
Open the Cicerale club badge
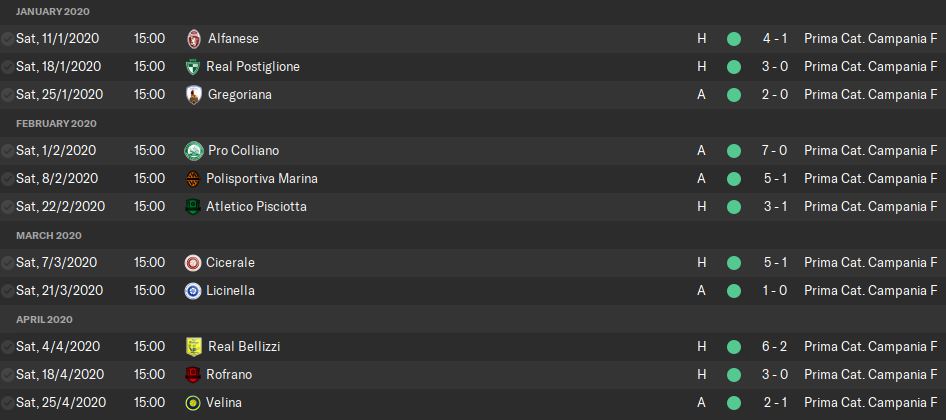coord(193,263)
